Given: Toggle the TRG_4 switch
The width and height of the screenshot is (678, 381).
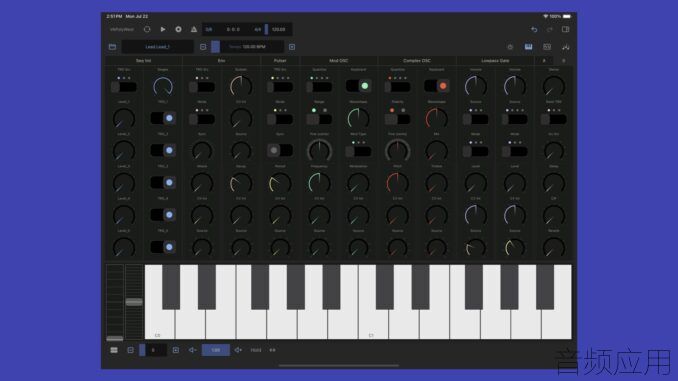Looking at the screenshot, I should point(163,215).
